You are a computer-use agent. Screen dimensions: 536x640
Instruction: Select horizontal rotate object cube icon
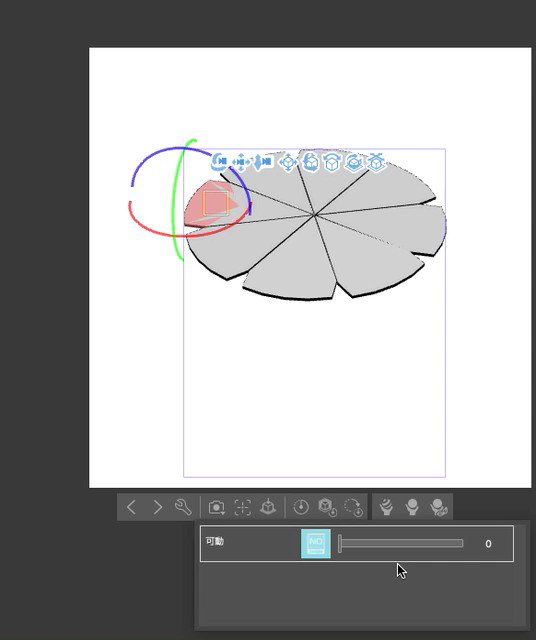pos(332,162)
